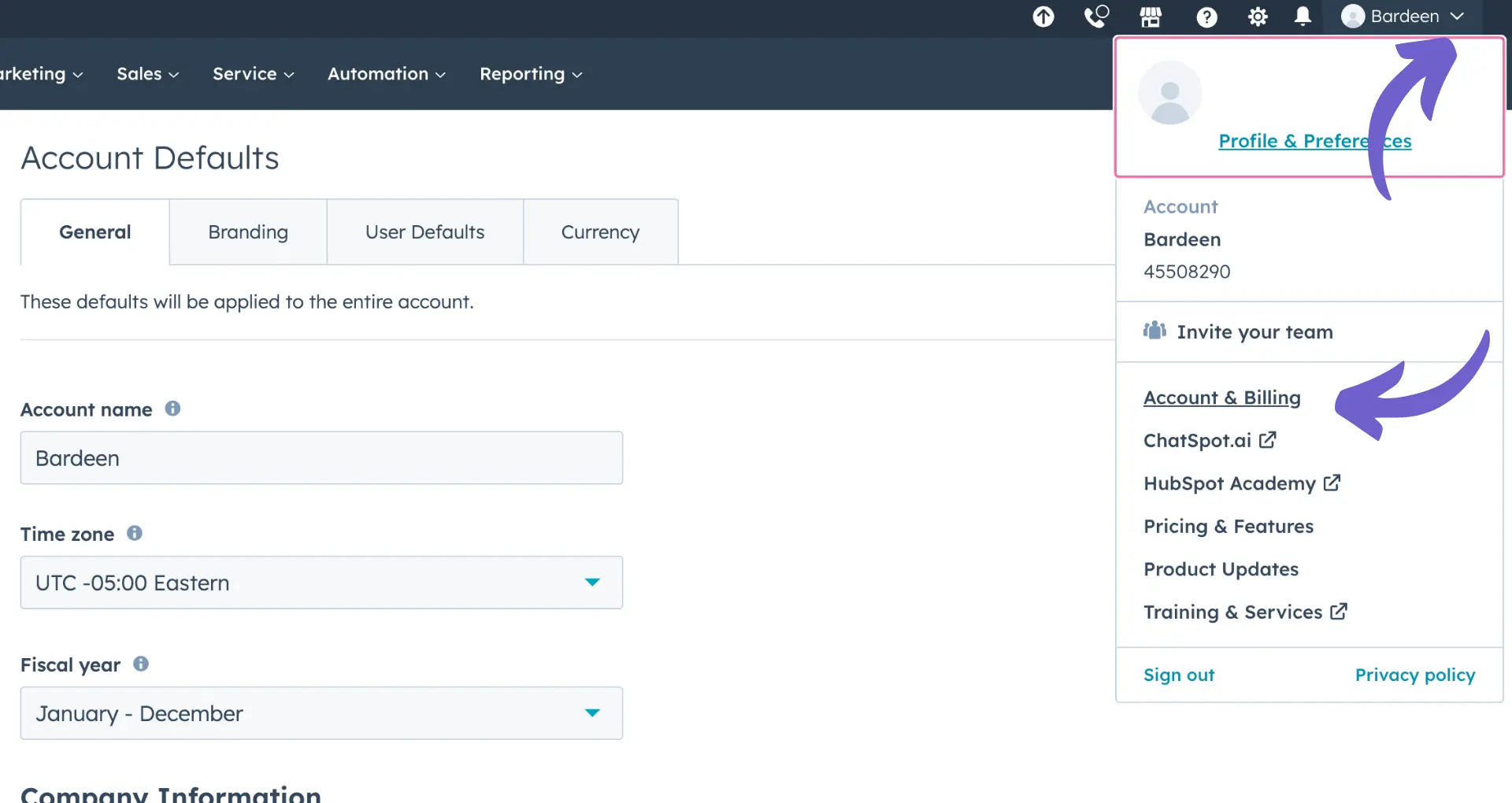Select the General tab
The width and height of the screenshot is (1512, 803).
(x=95, y=232)
